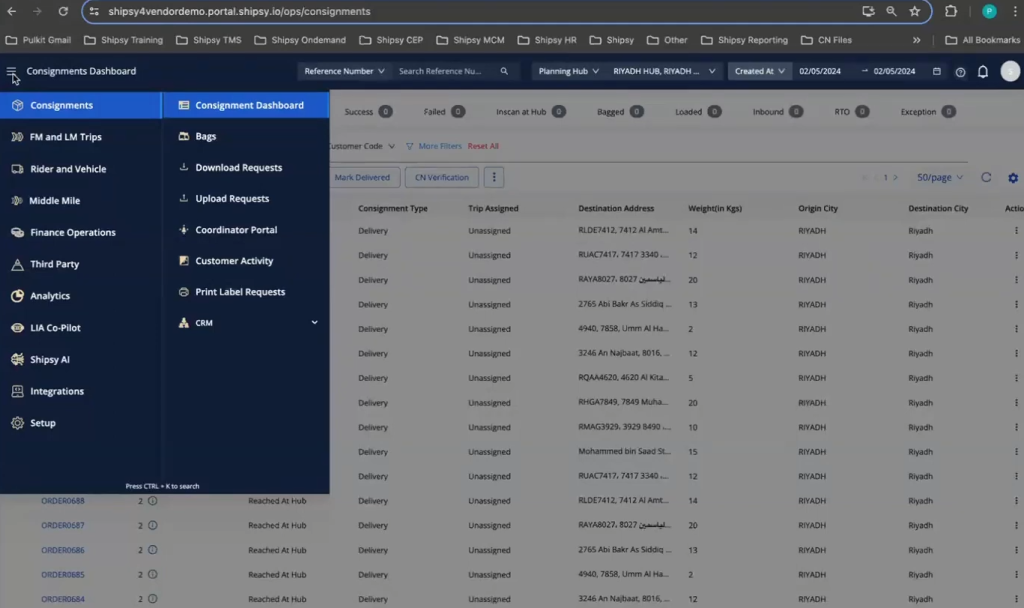
Task: Open the Planning Hub dropdown
Action: click(x=568, y=72)
